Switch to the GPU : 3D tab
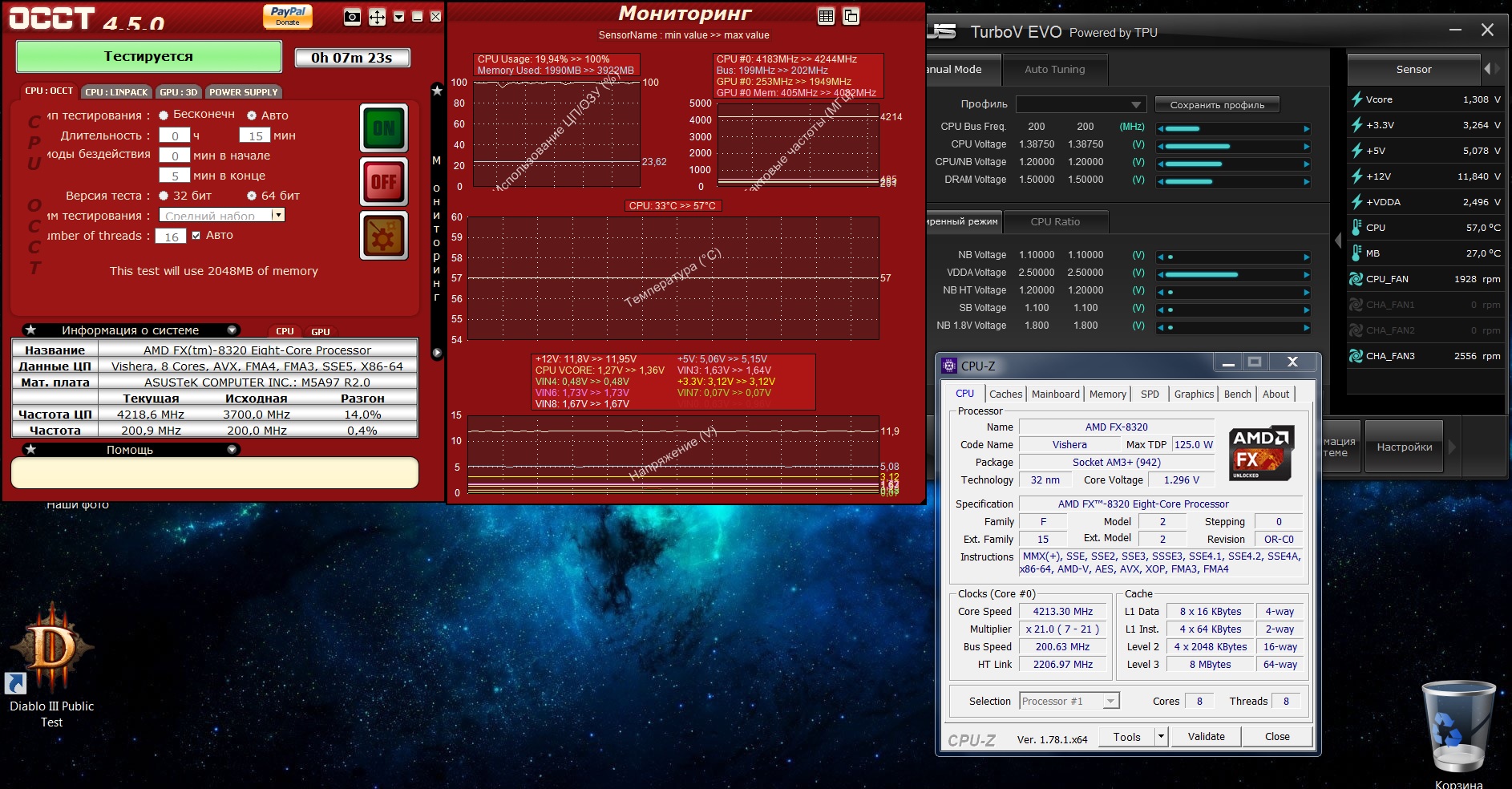Image resolution: width=1512 pixels, height=789 pixels. (x=179, y=92)
